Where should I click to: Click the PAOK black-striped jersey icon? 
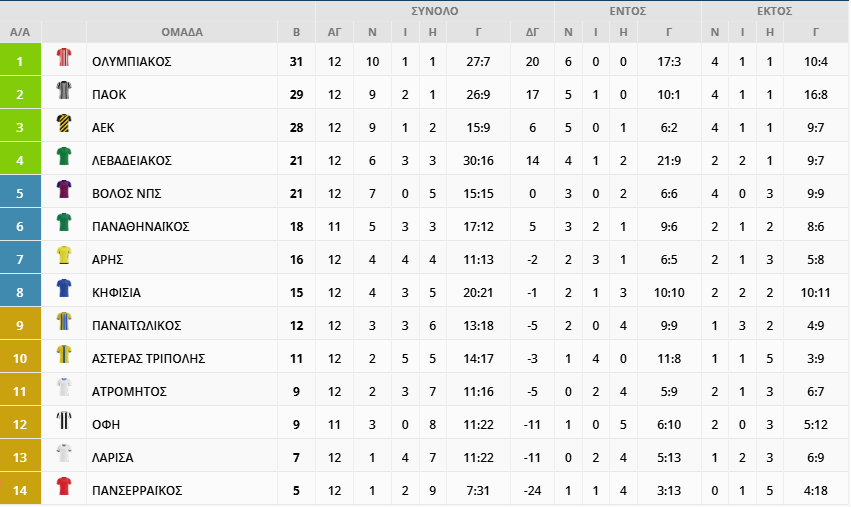[64, 93]
